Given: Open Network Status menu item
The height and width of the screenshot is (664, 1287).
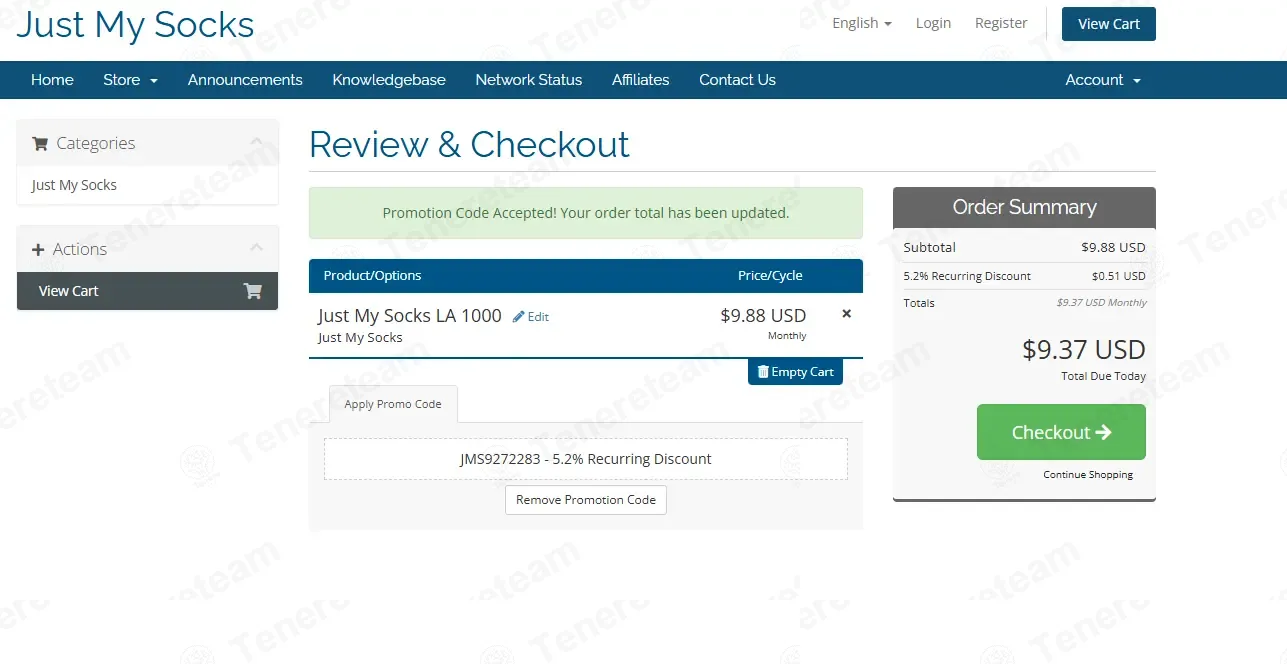Looking at the screenshot, I should (x=528, y=80).
